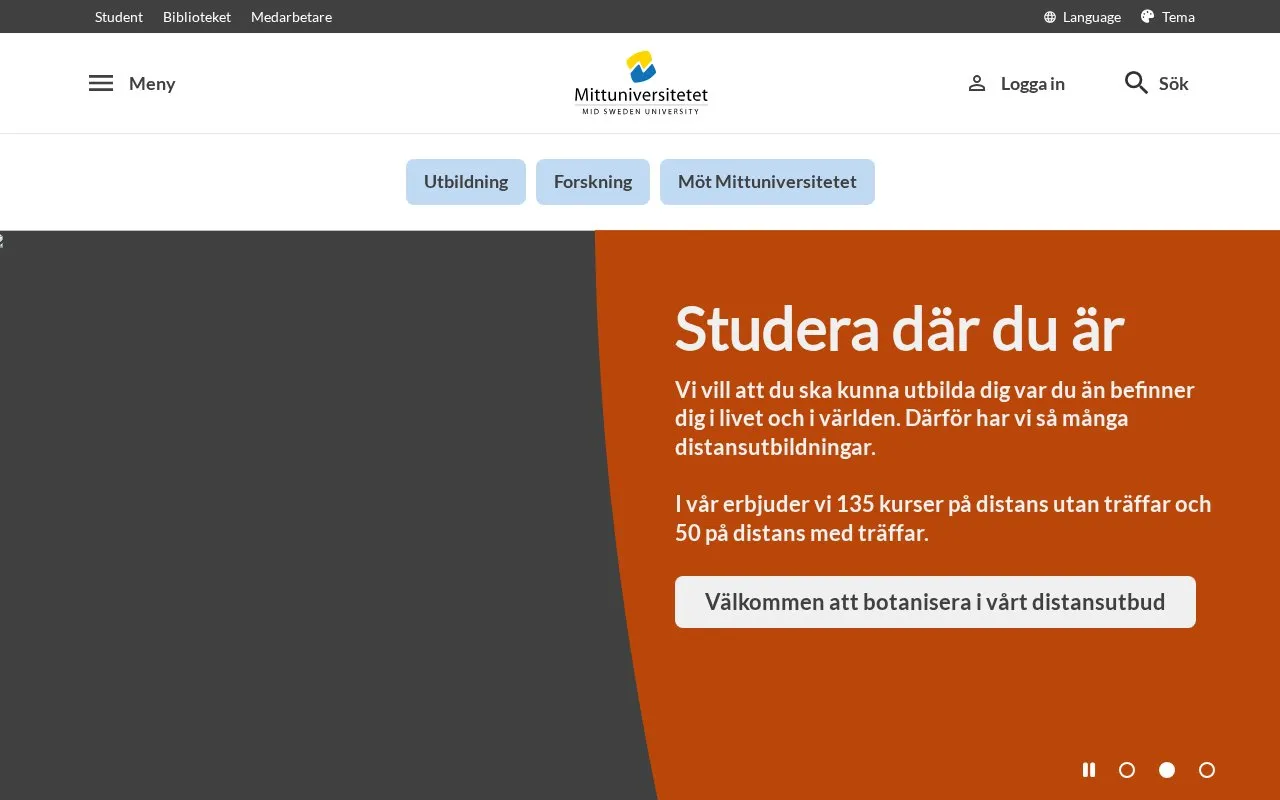Click Välkommen att botanisera i vårt distansutbud
The width and height of the screenshot is (1280, 800).
(935, 602)
